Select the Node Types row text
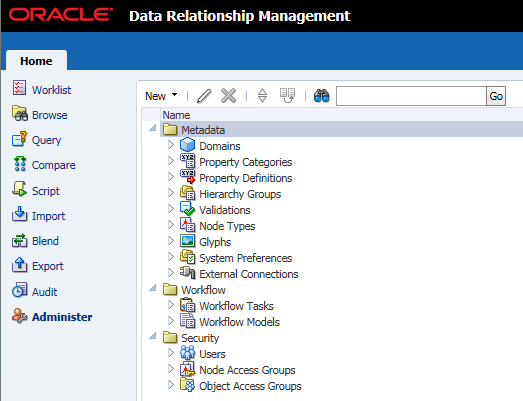This screenshot has width=523, height=401. [x=227, y=226]
